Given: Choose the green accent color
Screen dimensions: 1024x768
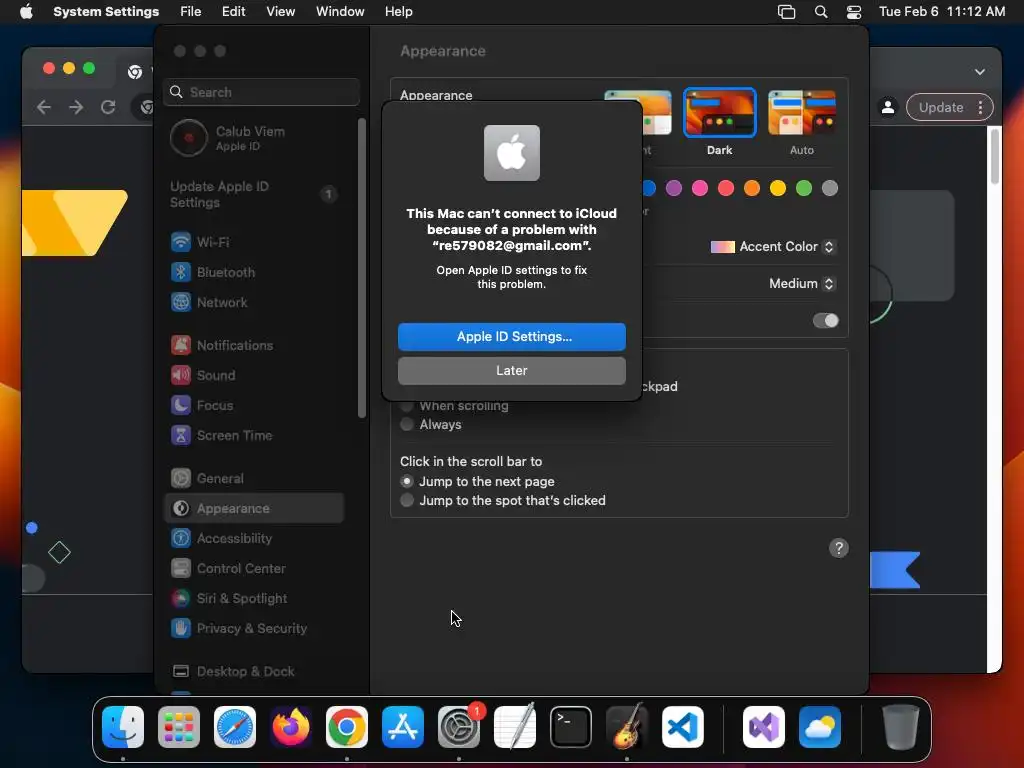Looking at the screenshot, I should [x=804, y=189].
